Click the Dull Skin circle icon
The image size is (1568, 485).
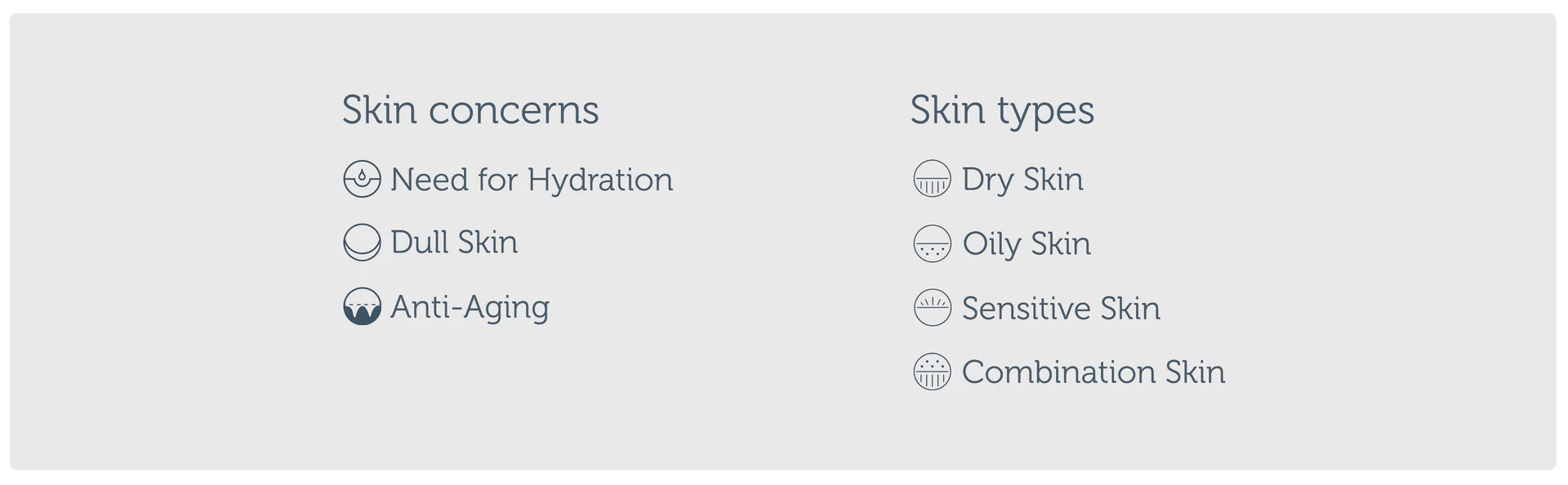(x=362, y=242)
